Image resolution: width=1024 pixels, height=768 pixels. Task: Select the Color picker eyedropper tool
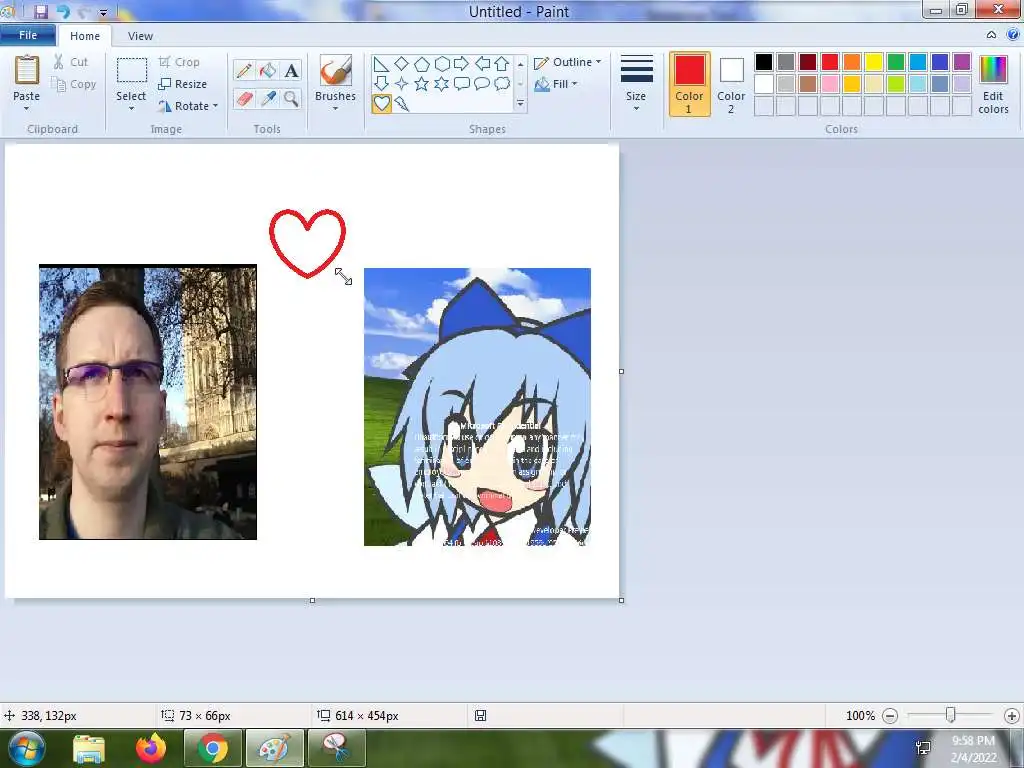pyautogui.click(x=268, y=99)
